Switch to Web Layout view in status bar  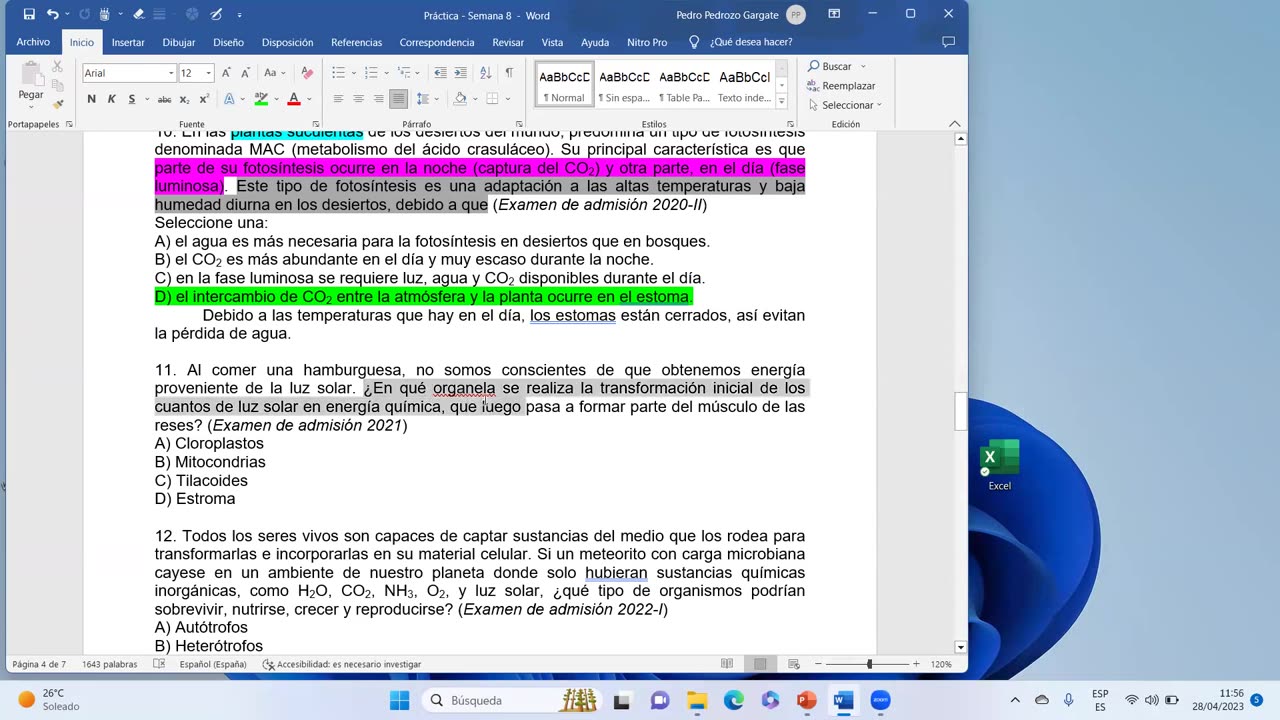coord(793,664)
